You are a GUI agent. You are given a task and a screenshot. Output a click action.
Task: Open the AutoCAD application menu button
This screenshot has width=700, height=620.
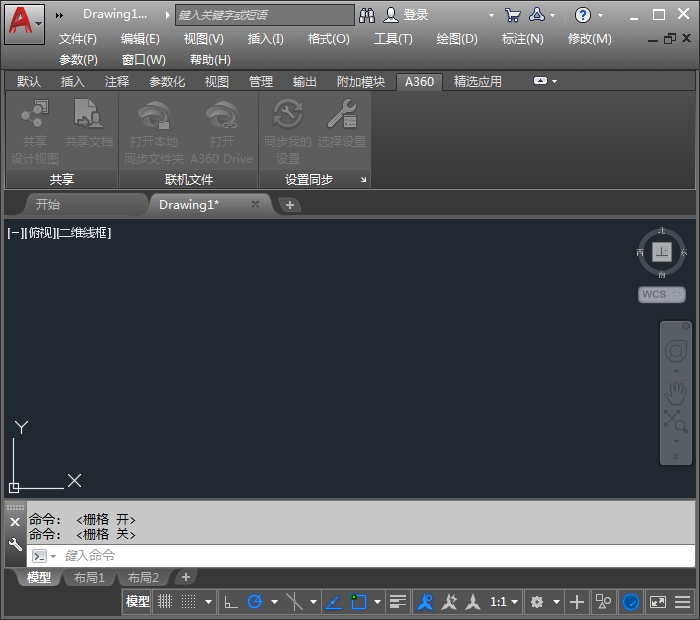[x=25, y=24]
